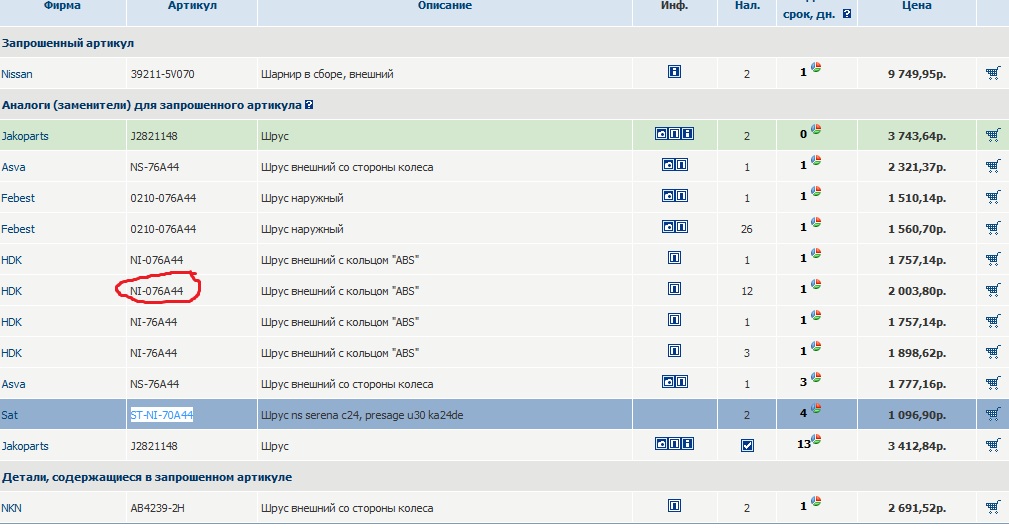Screen dimensions: 1009x531
Task: Open Sat brand link
Action: click(x=10, y=415)
